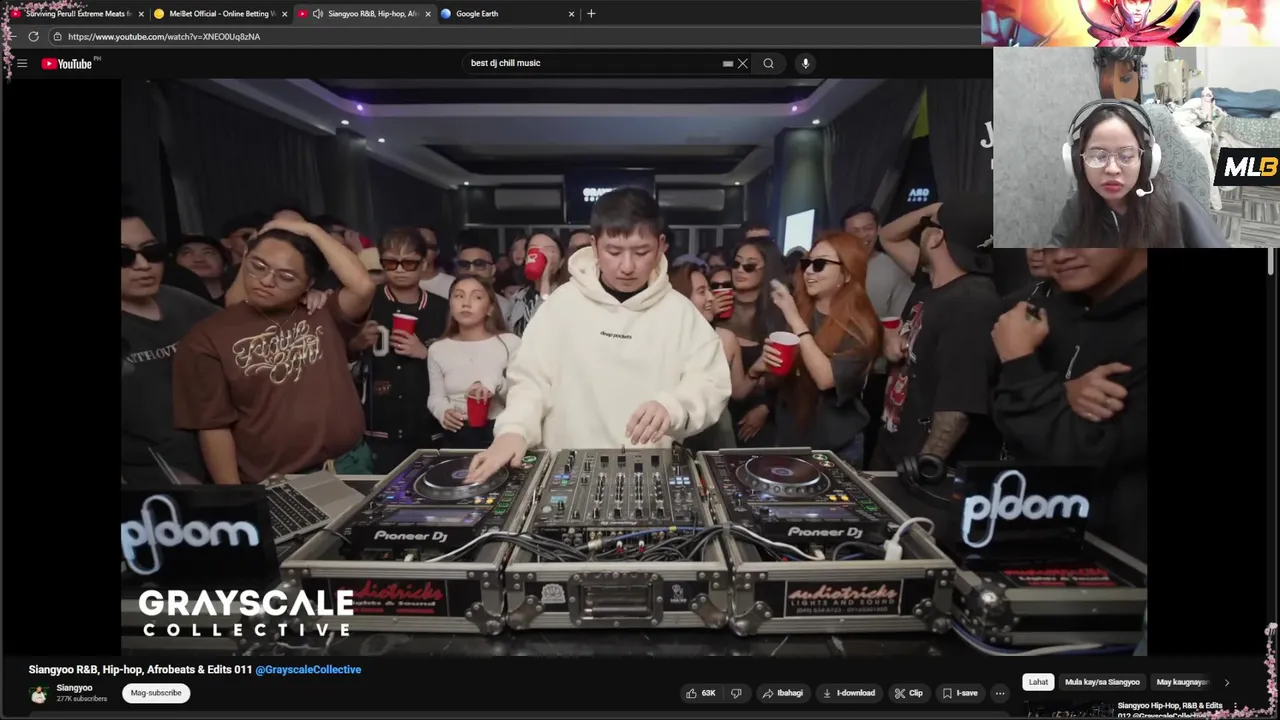
Task: Open the on-screen keyboard icon in search box
Action: click(728, 63)
